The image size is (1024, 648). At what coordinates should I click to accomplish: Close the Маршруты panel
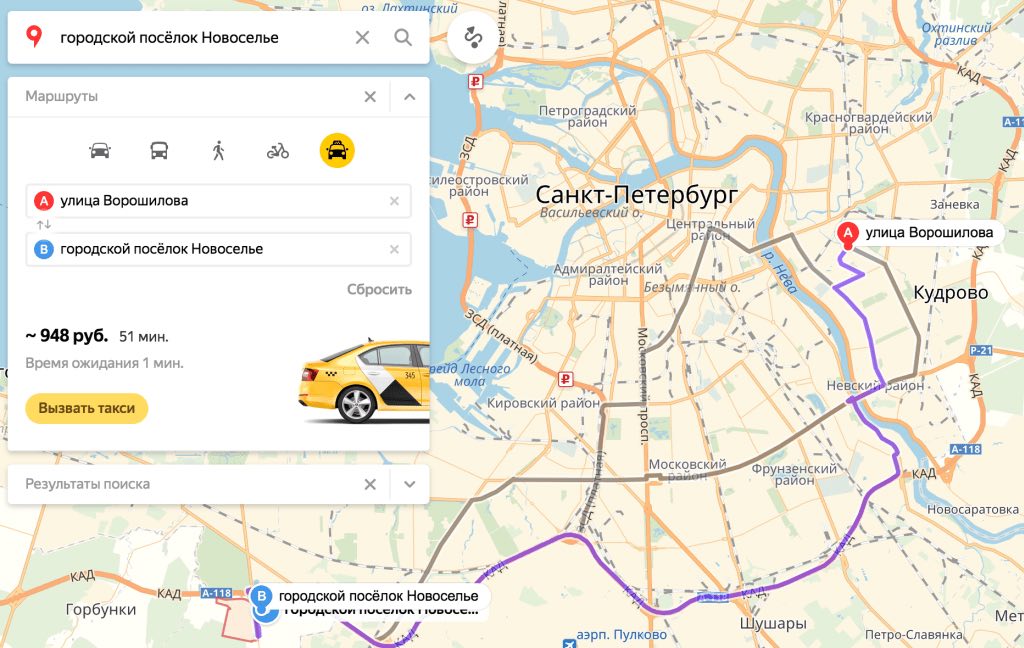point(370,97)
